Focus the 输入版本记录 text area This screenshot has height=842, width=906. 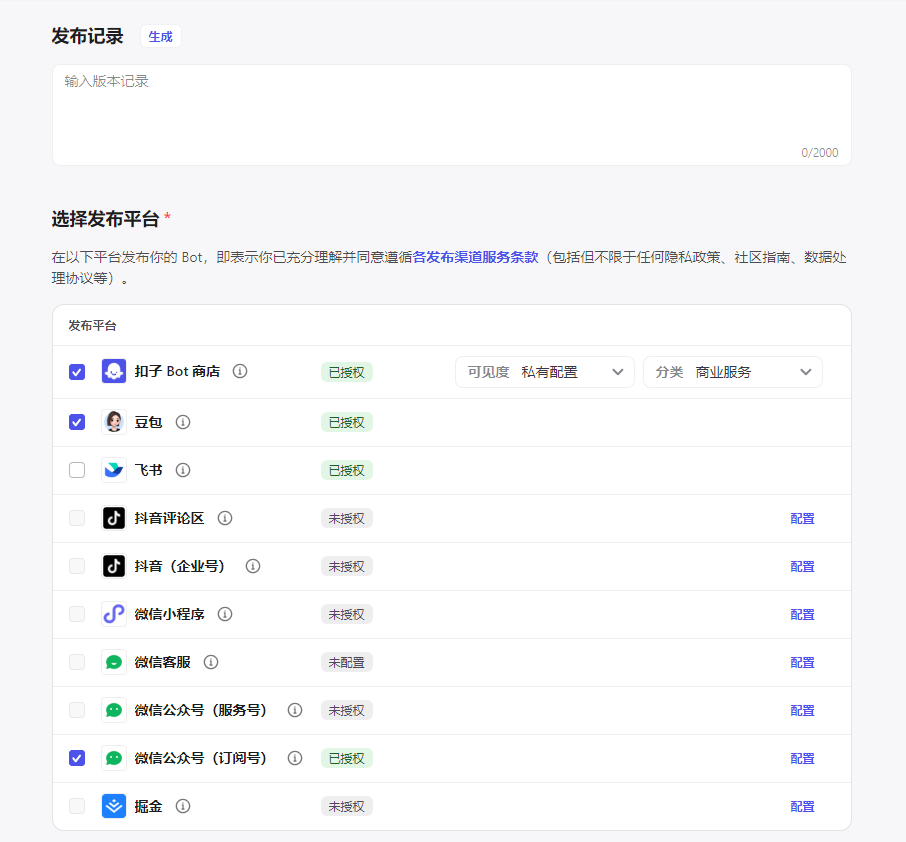[452, 115]
